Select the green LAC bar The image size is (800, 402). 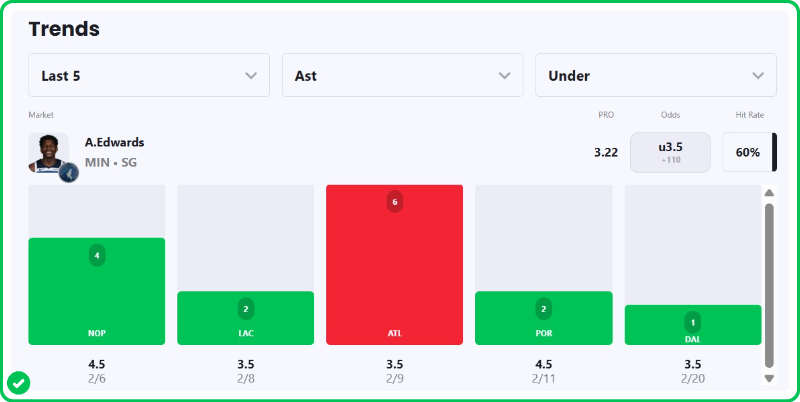(246, 320)
